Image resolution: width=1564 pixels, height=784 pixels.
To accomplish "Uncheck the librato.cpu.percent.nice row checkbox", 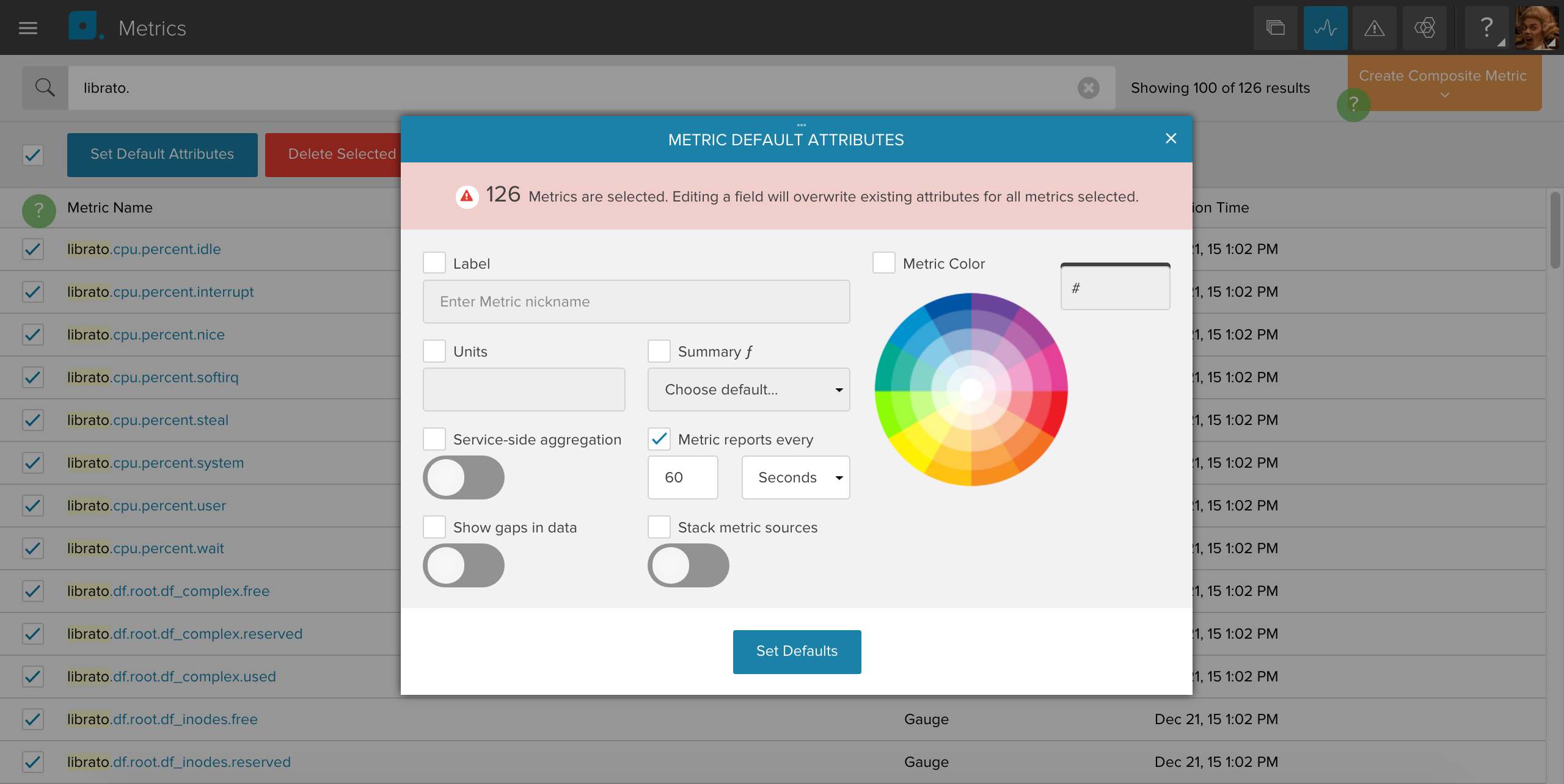I will (33, 335).
